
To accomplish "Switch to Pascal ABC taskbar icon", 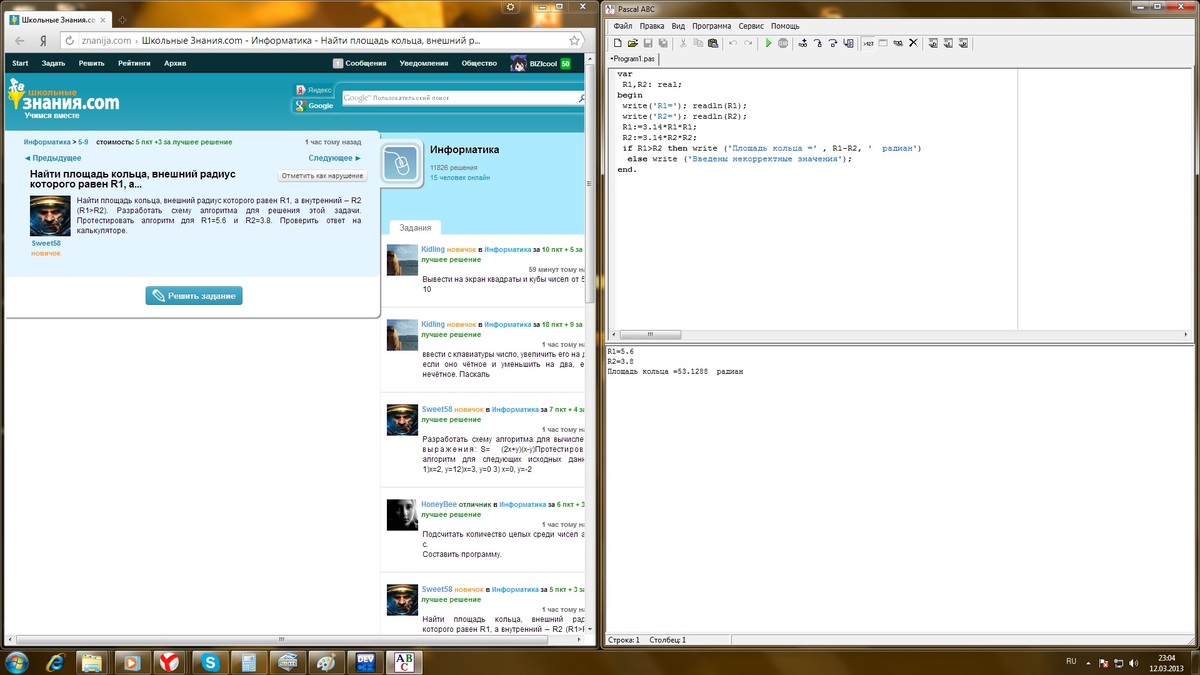I will pyautogui.click(x=404, y=661).
